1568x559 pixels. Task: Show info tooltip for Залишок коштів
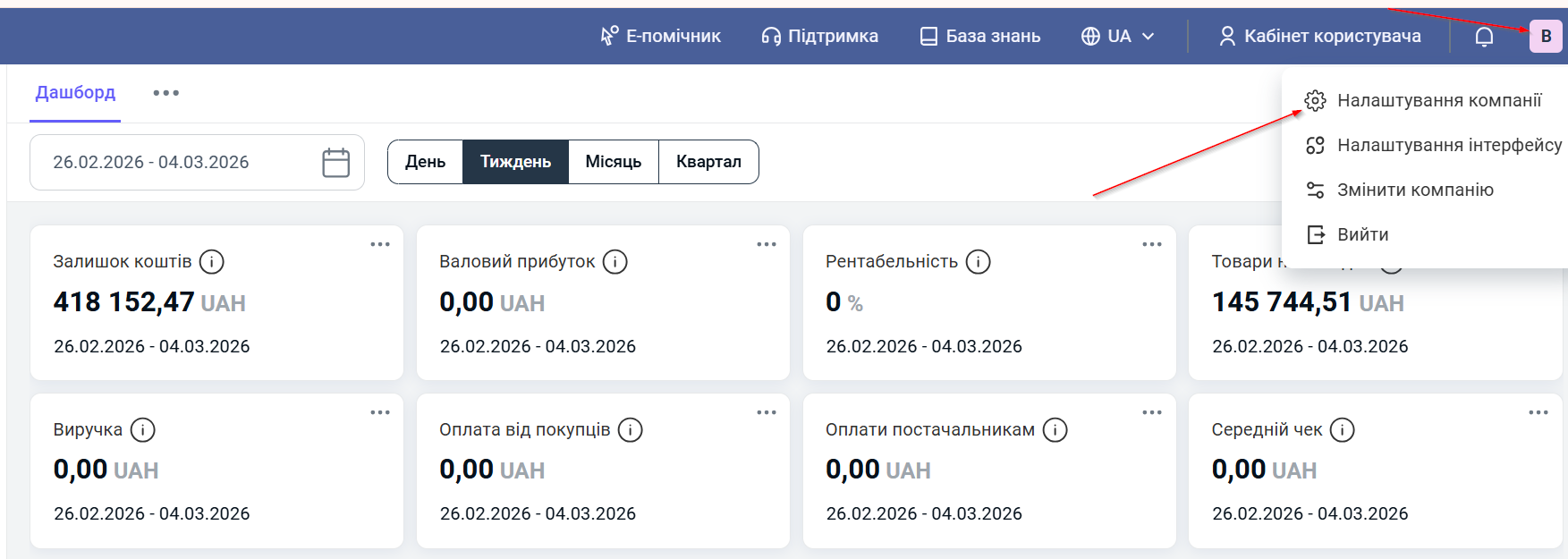(211, 262)
